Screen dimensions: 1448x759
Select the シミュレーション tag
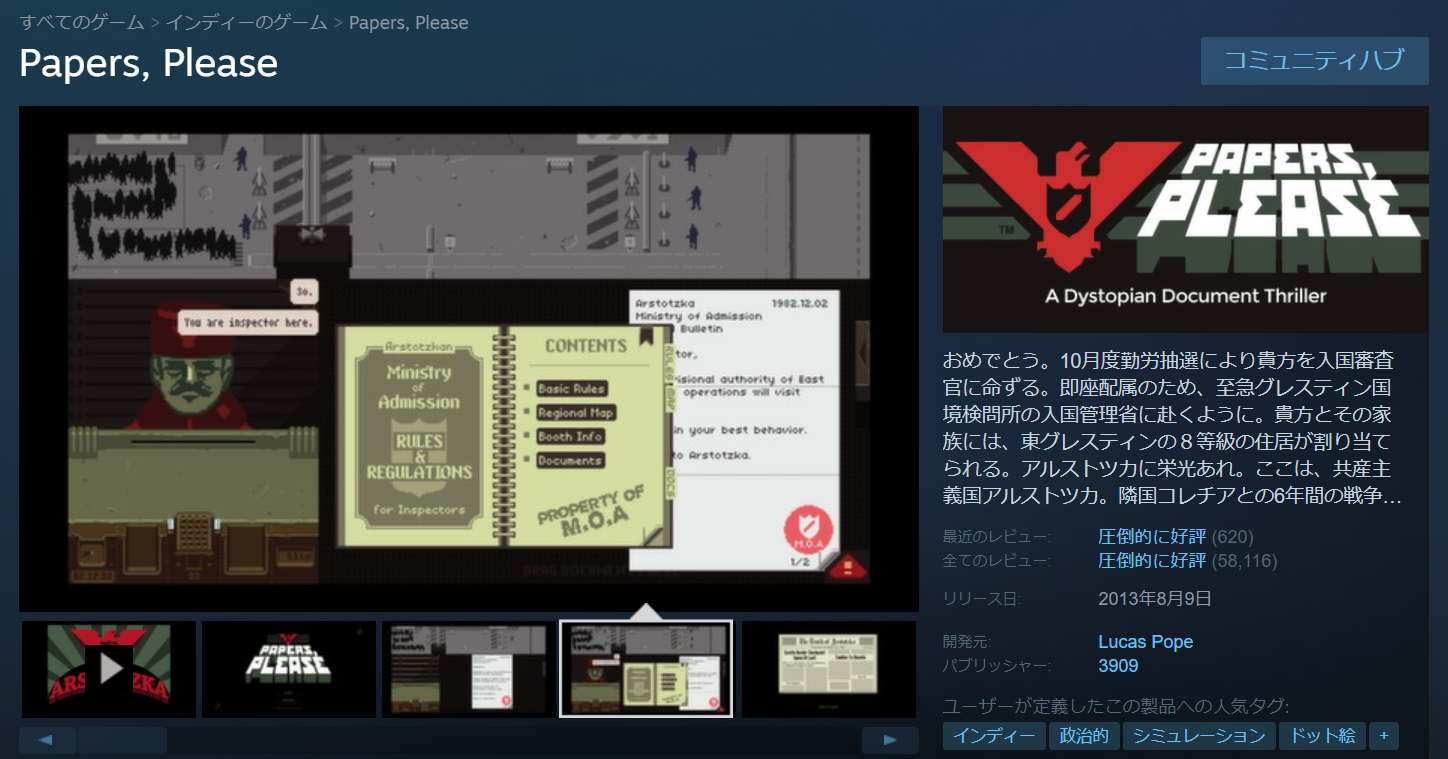point(1199,736)
